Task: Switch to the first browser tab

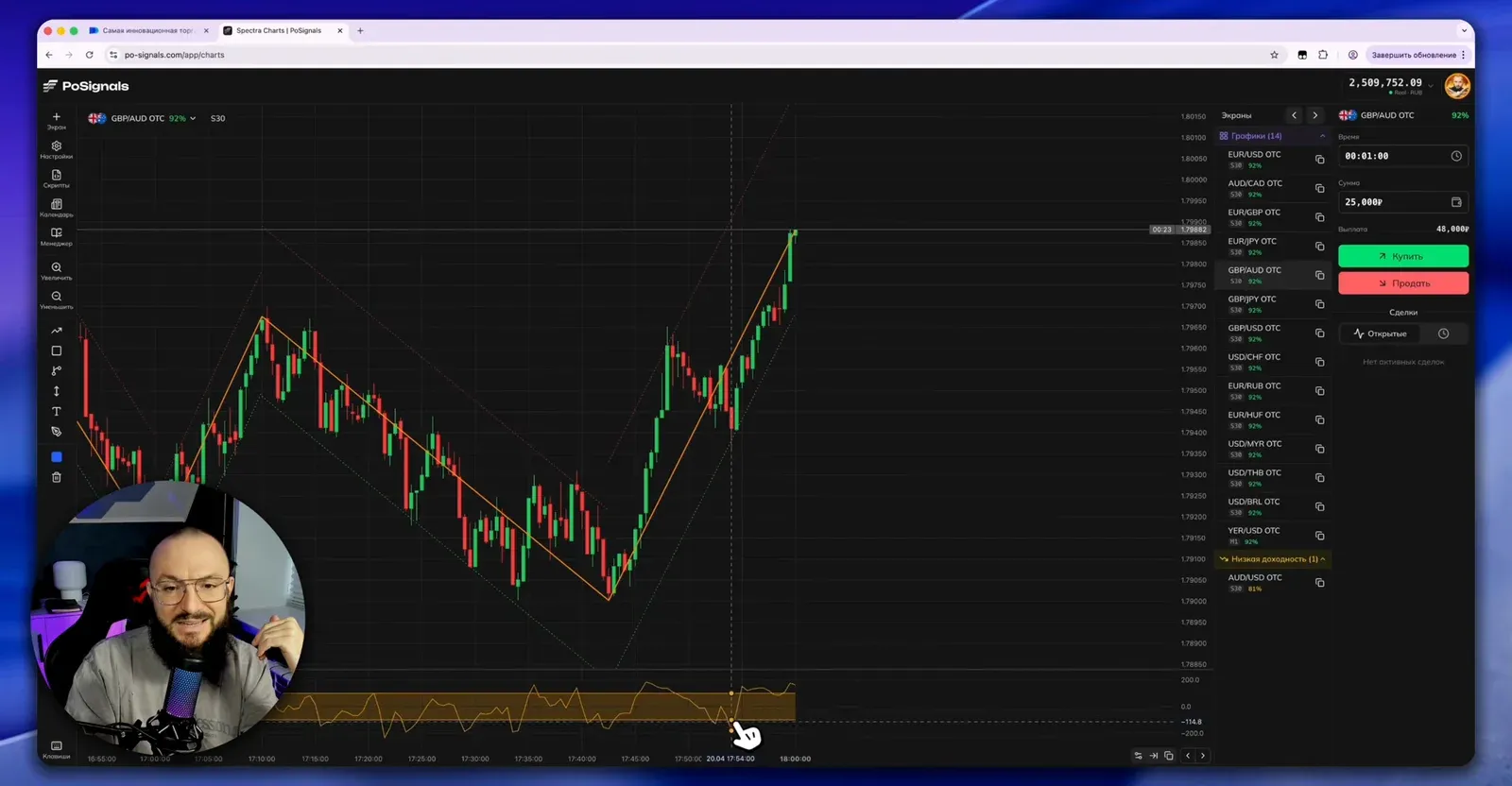Action: (x=147, y=30)
